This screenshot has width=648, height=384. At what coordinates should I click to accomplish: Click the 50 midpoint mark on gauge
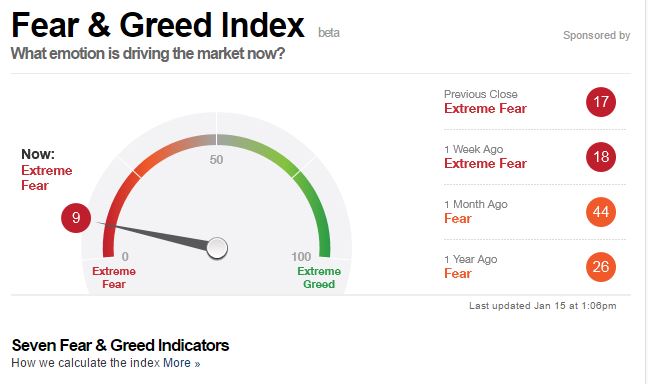click(216, 160)
